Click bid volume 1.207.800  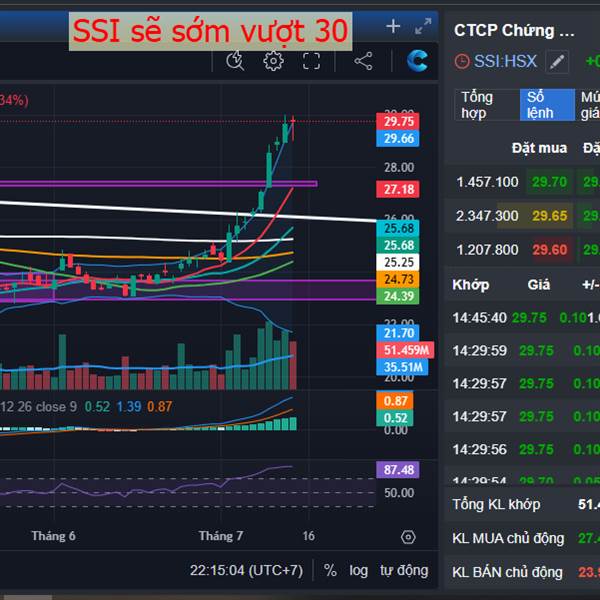click(x=487, y=250)
